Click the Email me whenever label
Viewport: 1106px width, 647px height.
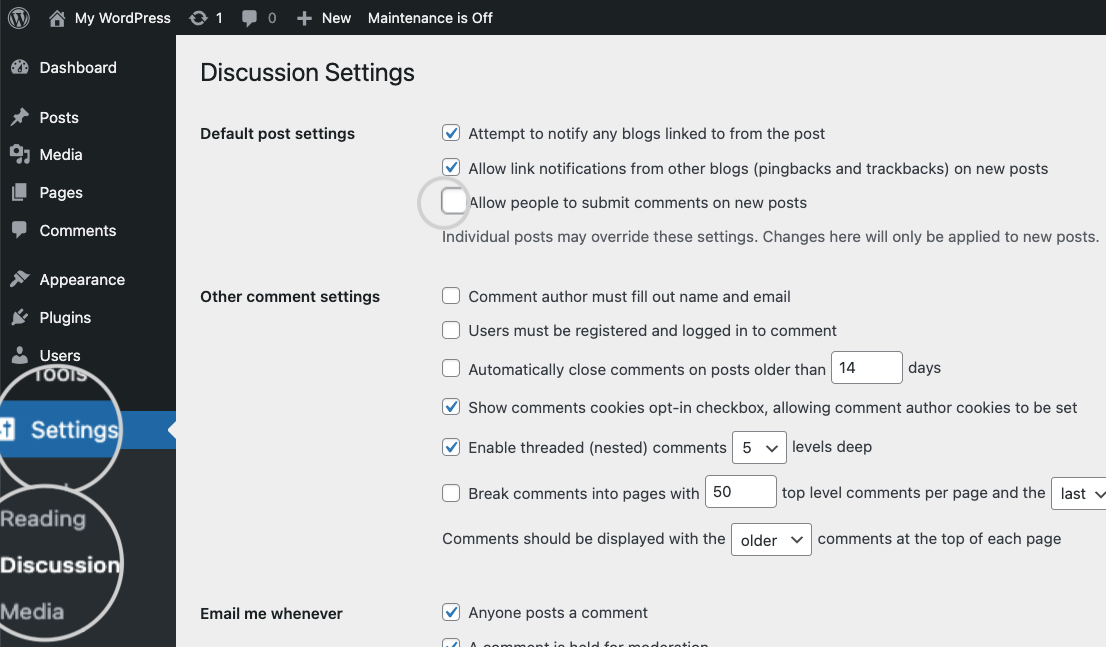pyautogui.click(x=271, y=614)
